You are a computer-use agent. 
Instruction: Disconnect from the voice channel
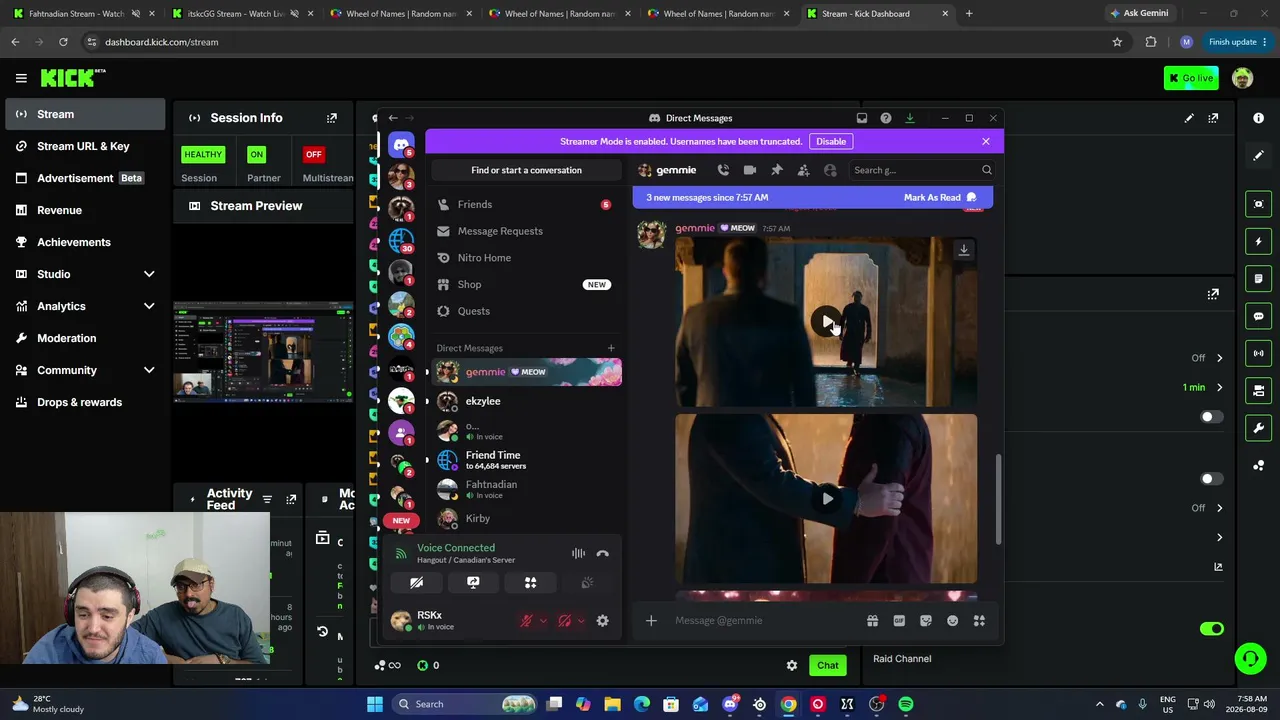602,553
